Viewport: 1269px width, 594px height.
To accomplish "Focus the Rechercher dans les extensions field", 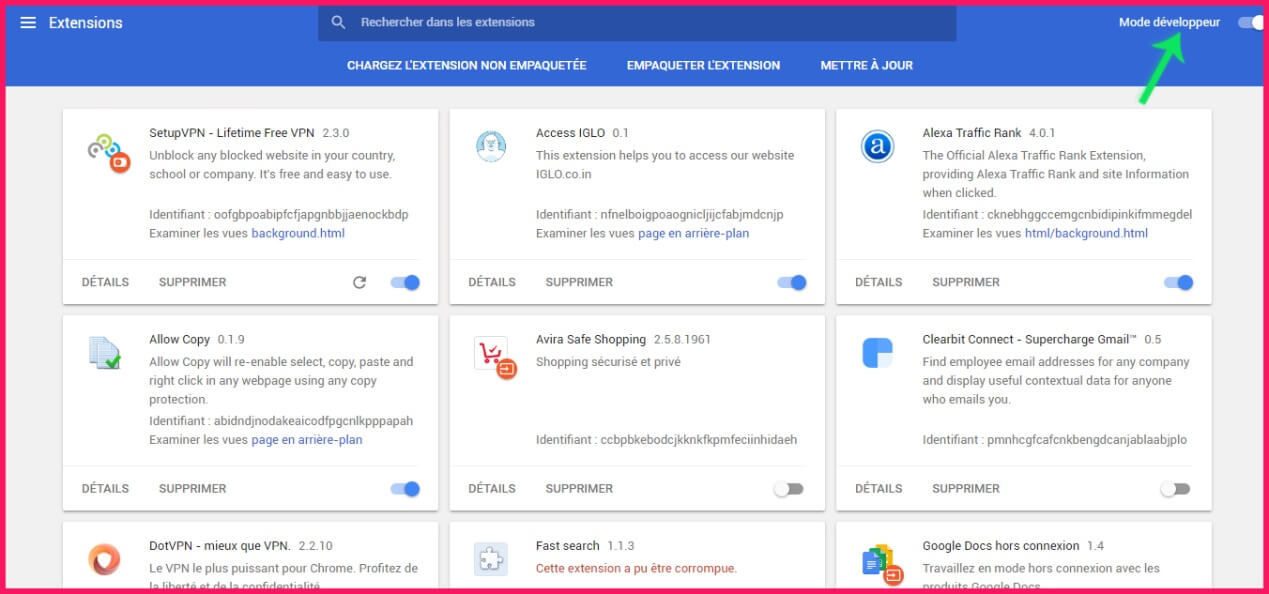I will [x=637, y=22].
